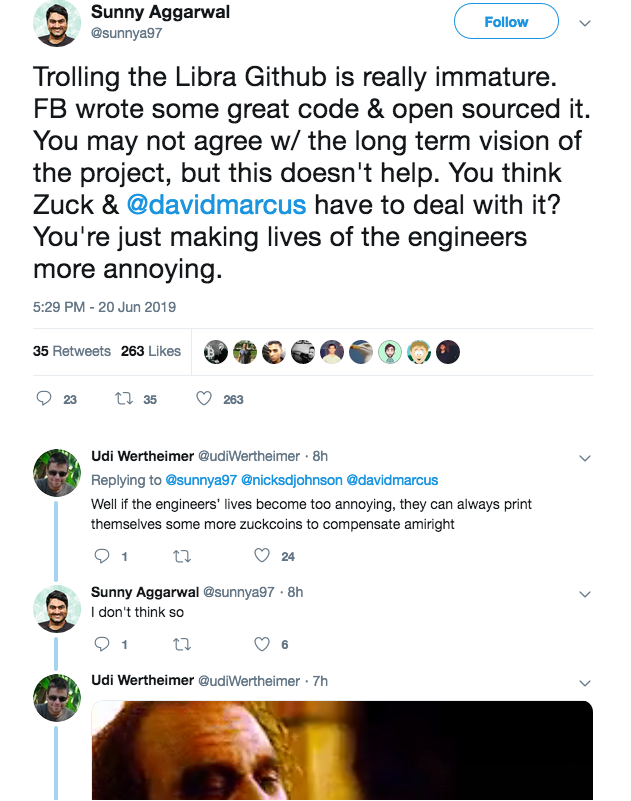Open menu on Udi's 7h tweet
The height and width of the screenshot is (801, 631).
[586, 681]
